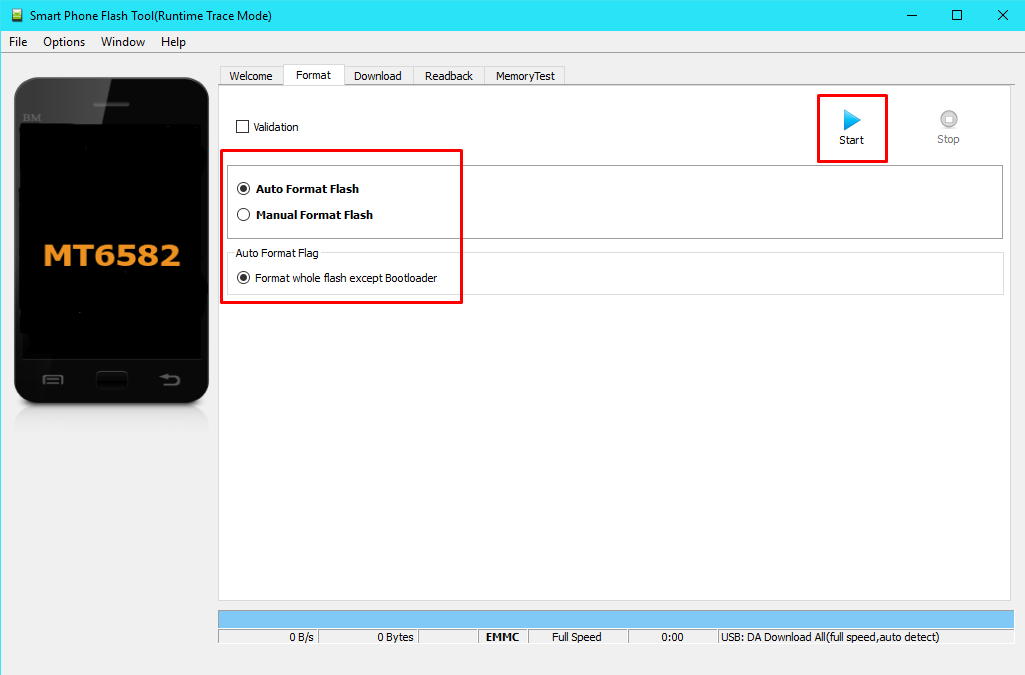Go to the Download tab

point(377,76)
